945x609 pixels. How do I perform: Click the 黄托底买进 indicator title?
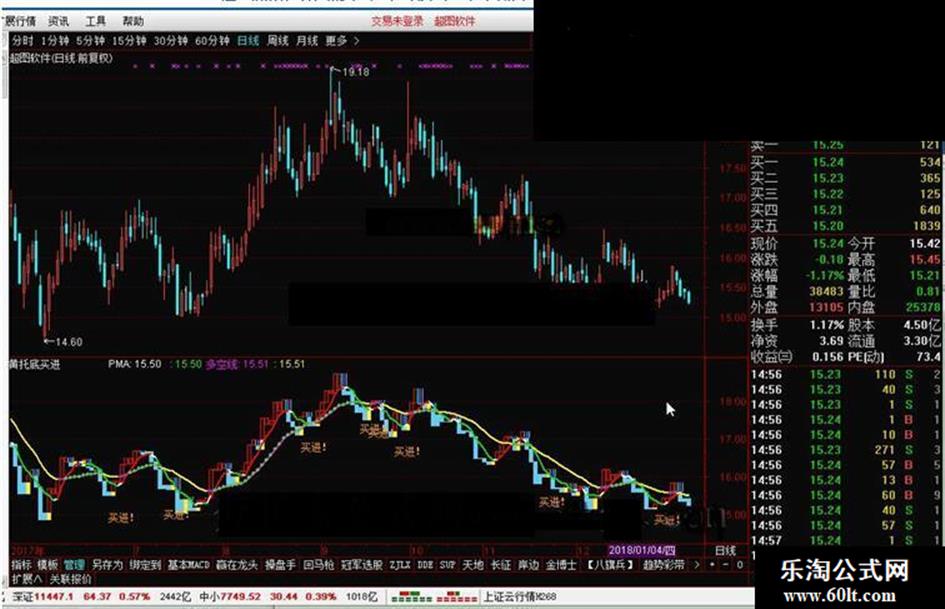34,365
